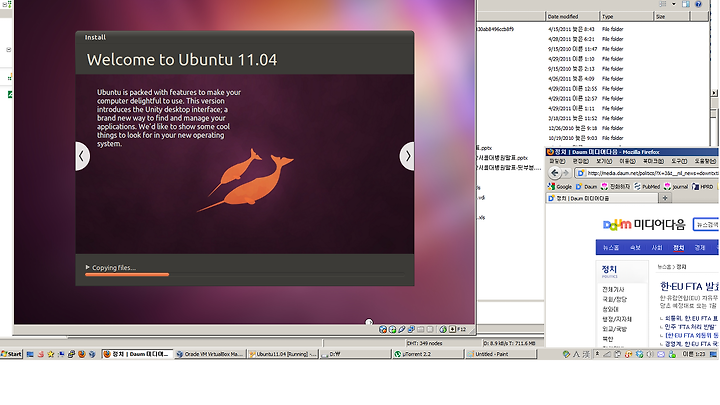Screen dimensions: 720x405
Task: Click the 4/15/2011 File folder row in explorer
Action: pyautogui.click(x=585, y=29)
